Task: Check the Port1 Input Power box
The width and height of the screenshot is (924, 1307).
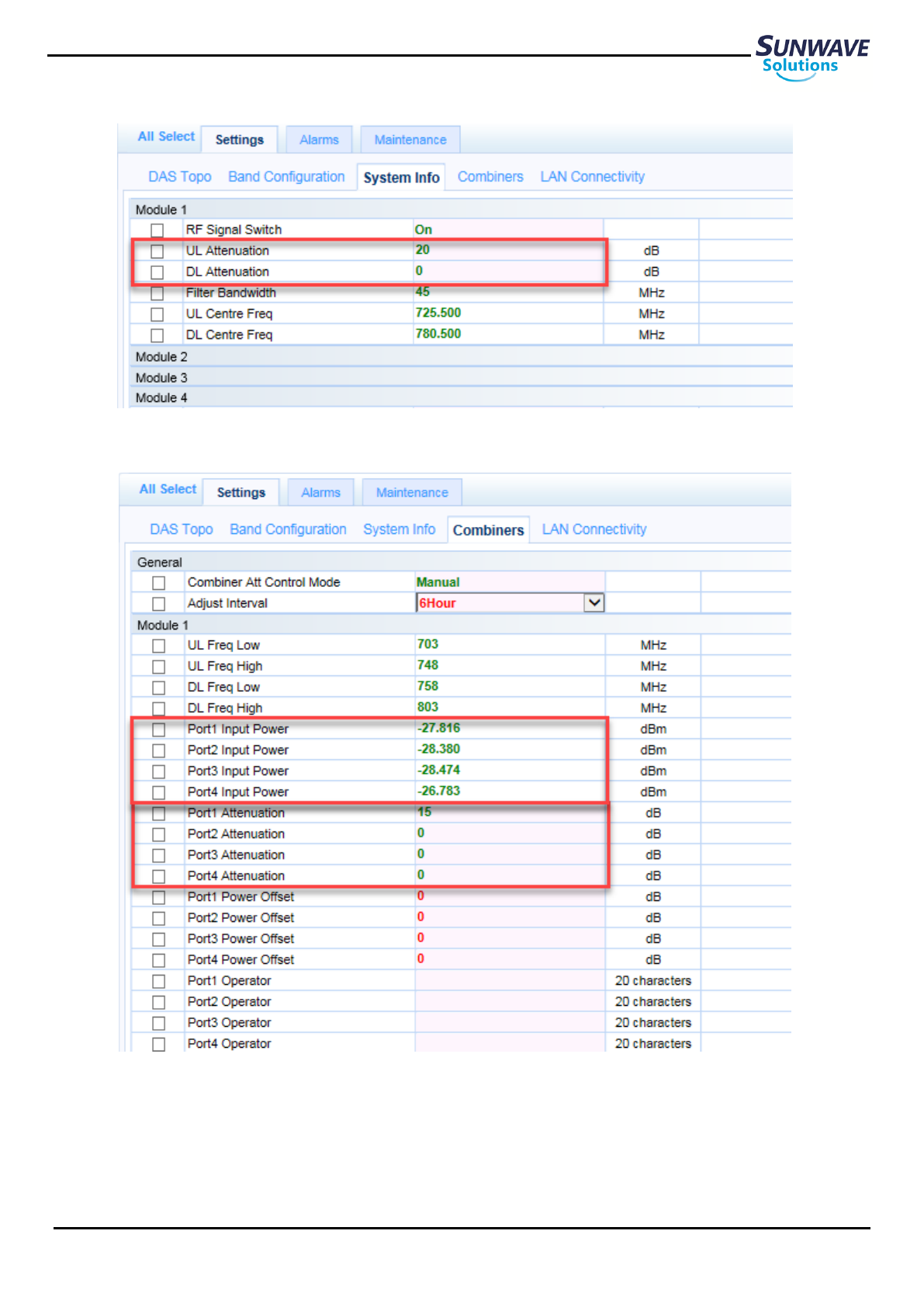Action: [x=158, y=730]
